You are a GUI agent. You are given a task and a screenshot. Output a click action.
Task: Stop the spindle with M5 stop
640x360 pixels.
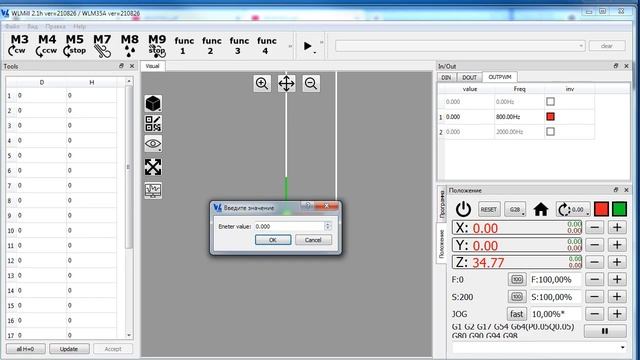click(x=74, y=45)
